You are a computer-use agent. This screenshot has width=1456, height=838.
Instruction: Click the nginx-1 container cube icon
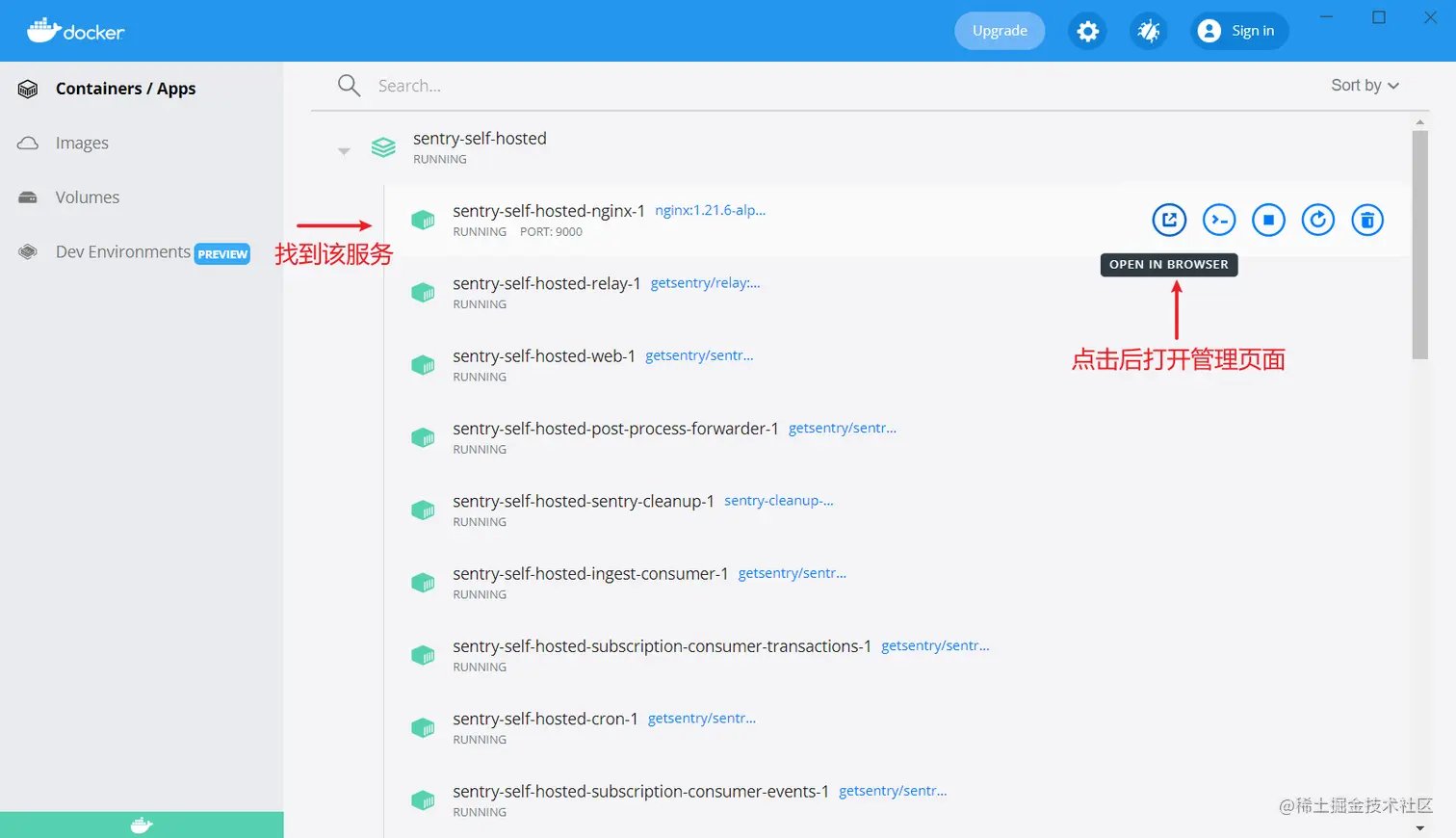(x=423, y=220)
